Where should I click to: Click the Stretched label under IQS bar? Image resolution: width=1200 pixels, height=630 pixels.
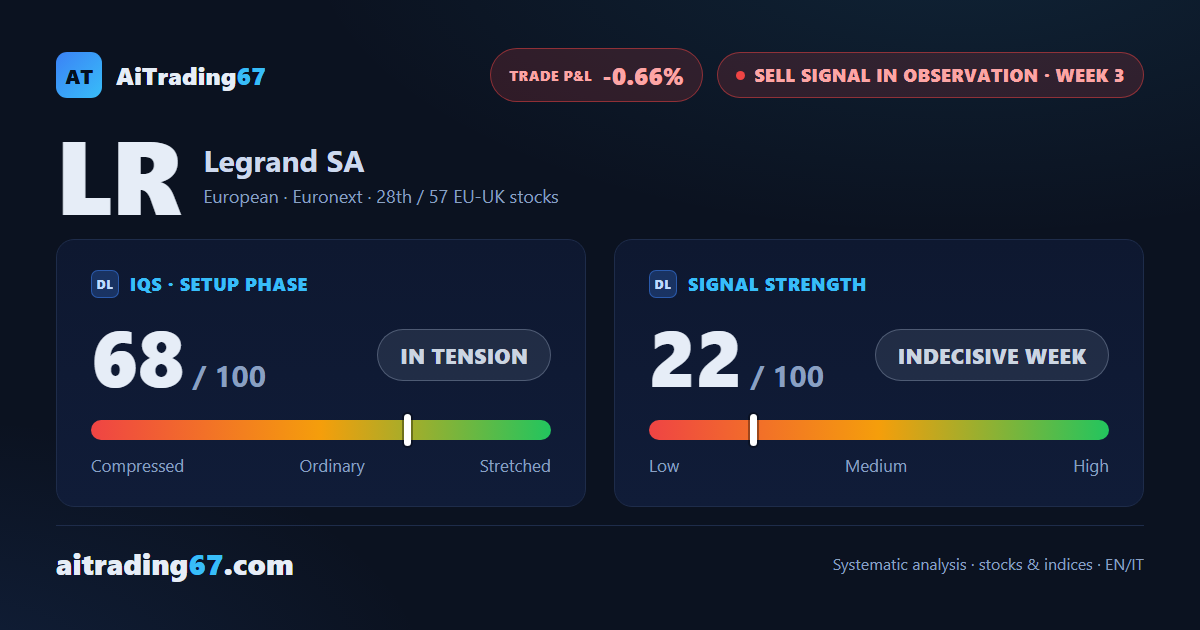tap(515, 466)
